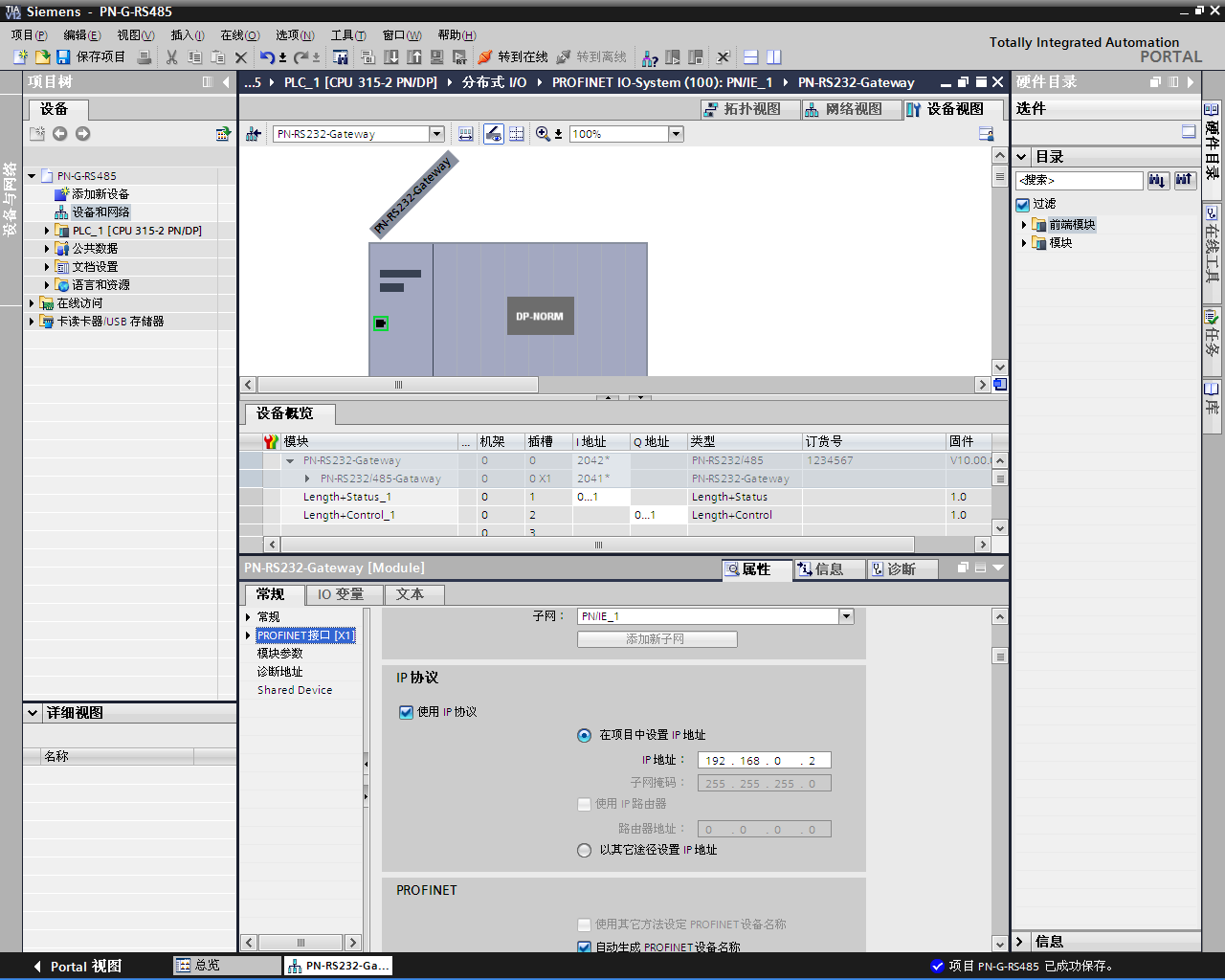Open the 在线(O) menu
The width and height of the screenshot is (1225, 980).
240,35
